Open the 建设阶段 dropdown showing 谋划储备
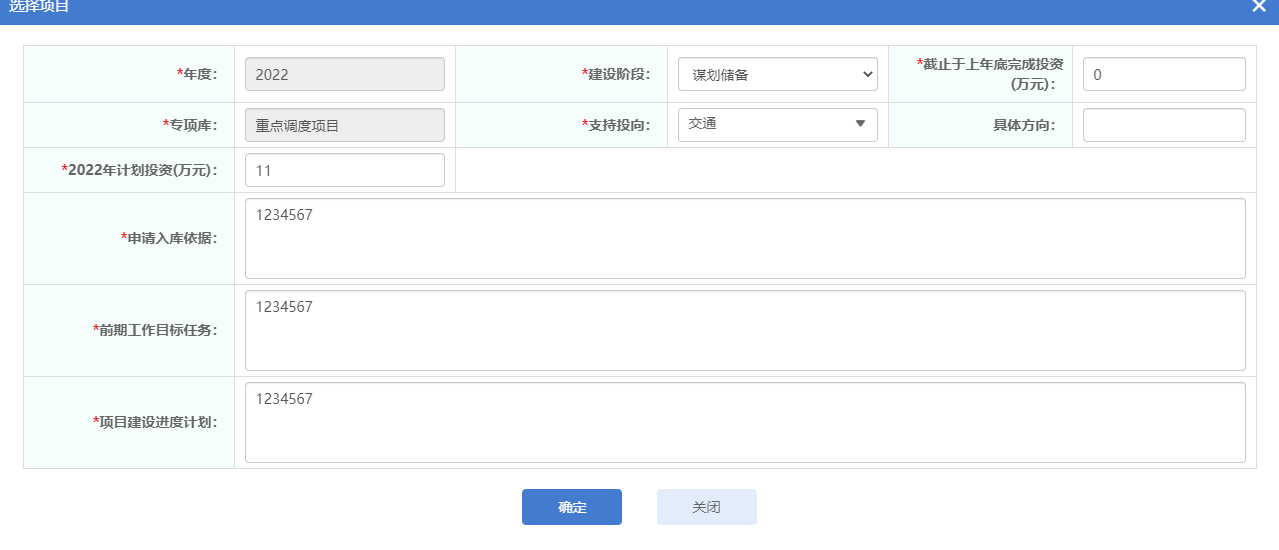The height and width of the screenshot is (550, 1279). [777, 74]
